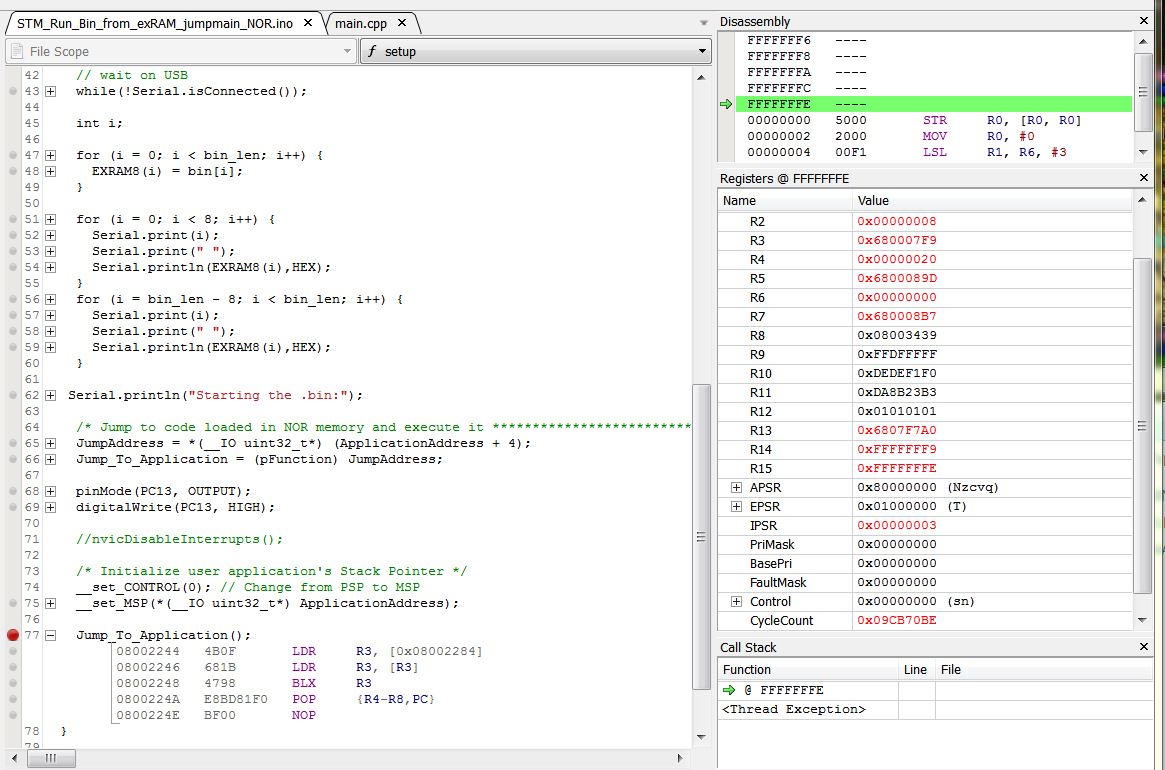
Task: Close the Call Stack panel
Action: click(1144, 648)
